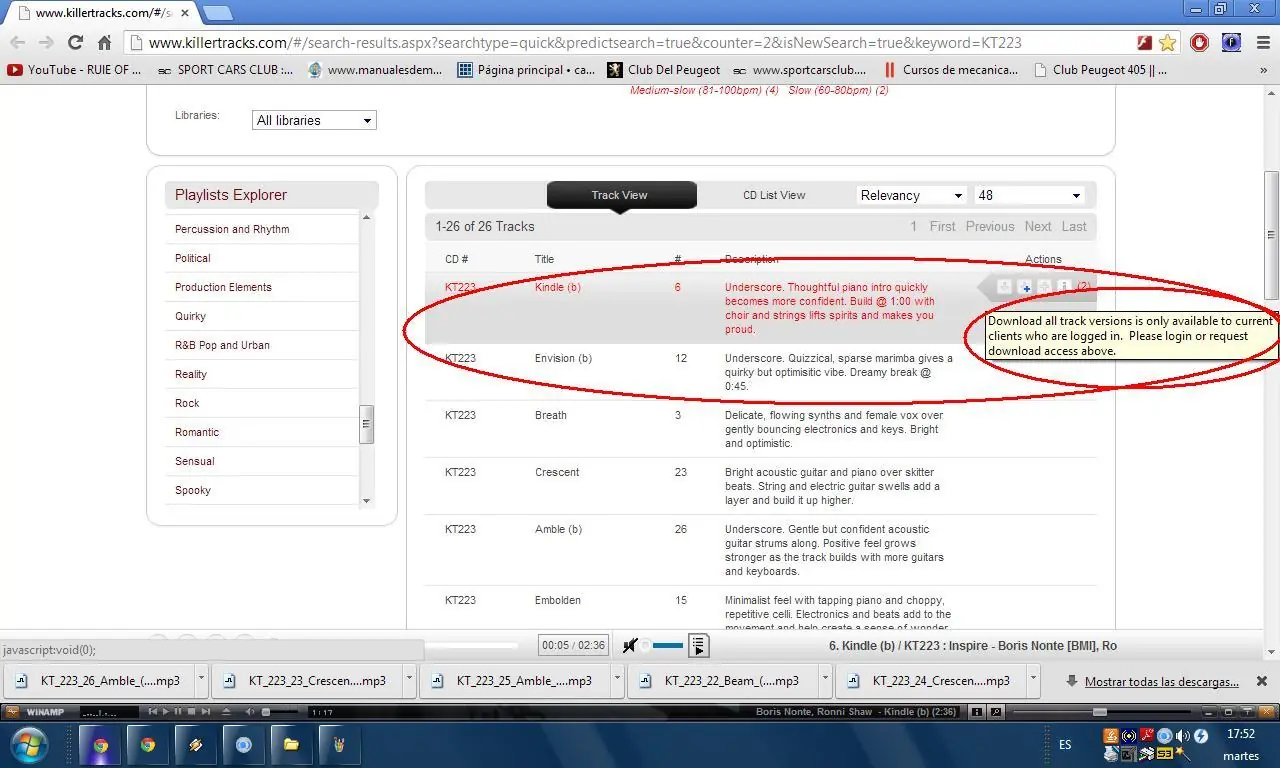Click the track info icon for Kindle (b)

pos(1063,287)
